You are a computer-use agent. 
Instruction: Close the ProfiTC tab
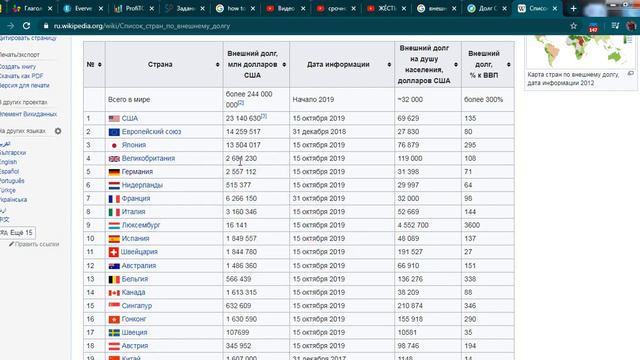click(x=152, y=9)
